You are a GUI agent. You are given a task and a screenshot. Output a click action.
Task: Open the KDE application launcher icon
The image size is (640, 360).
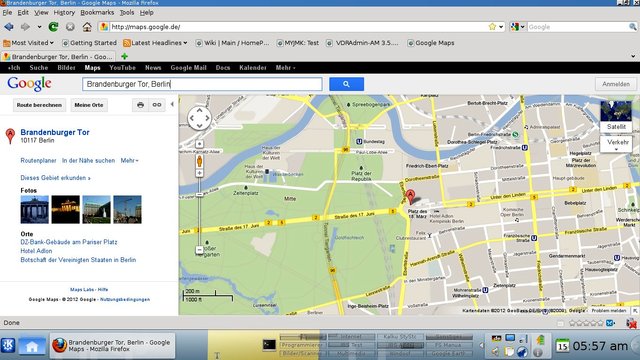[8, 345]
